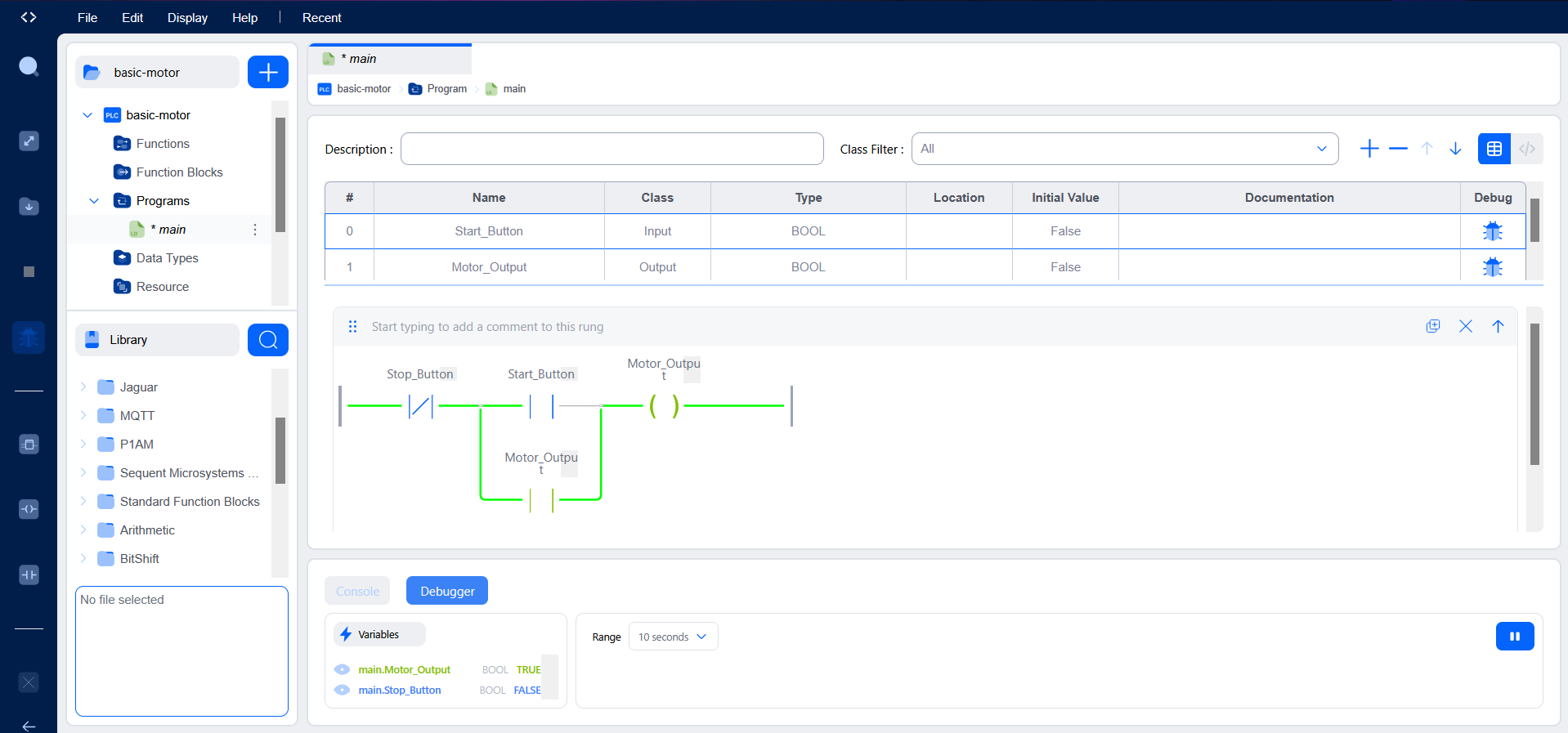Viewport: 1568px width, 733px height.
Task: Switch to the Console tab
Action: coord(357,591)
